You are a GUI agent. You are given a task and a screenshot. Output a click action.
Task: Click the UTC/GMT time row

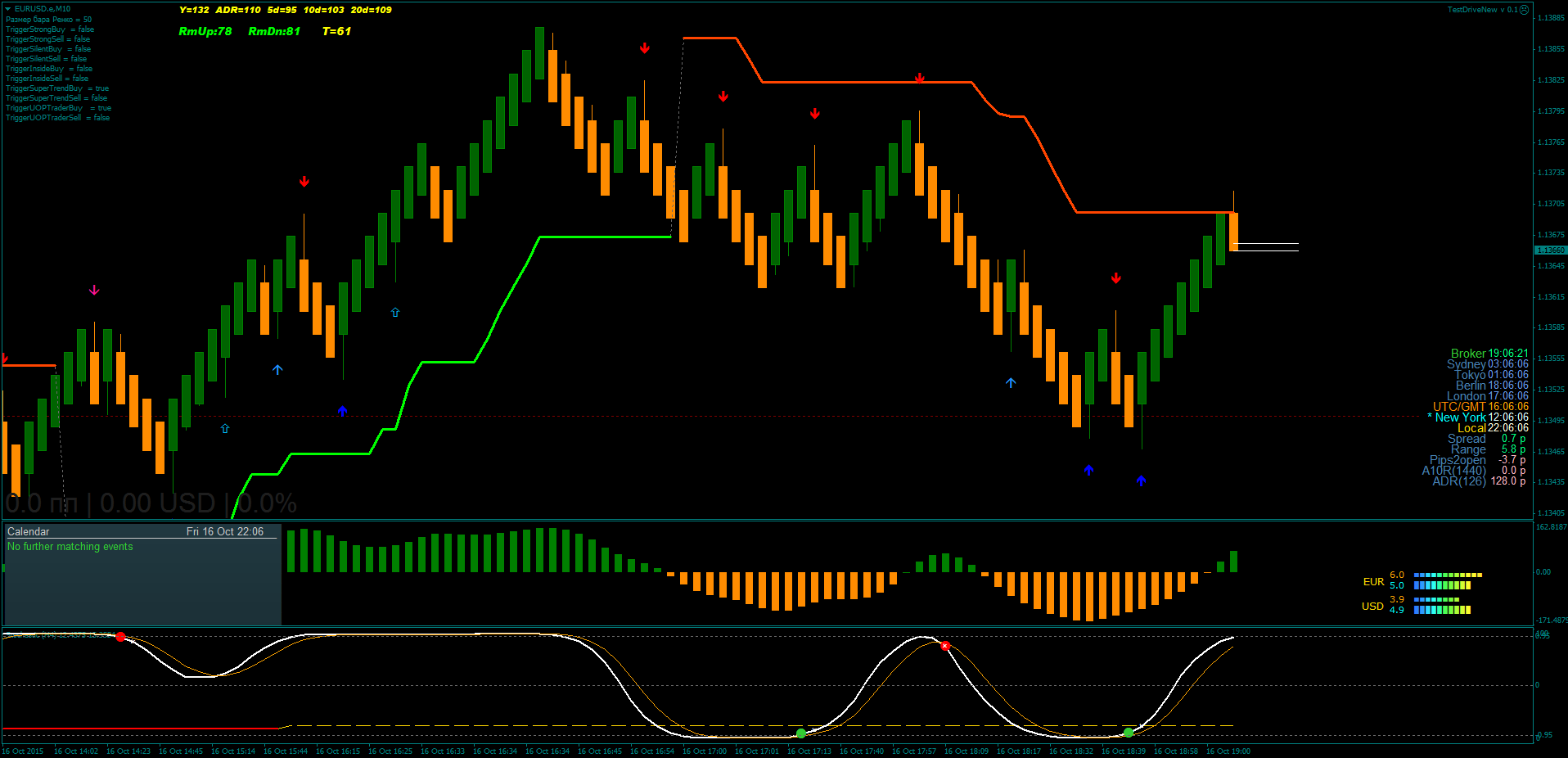coord(1480,407)
